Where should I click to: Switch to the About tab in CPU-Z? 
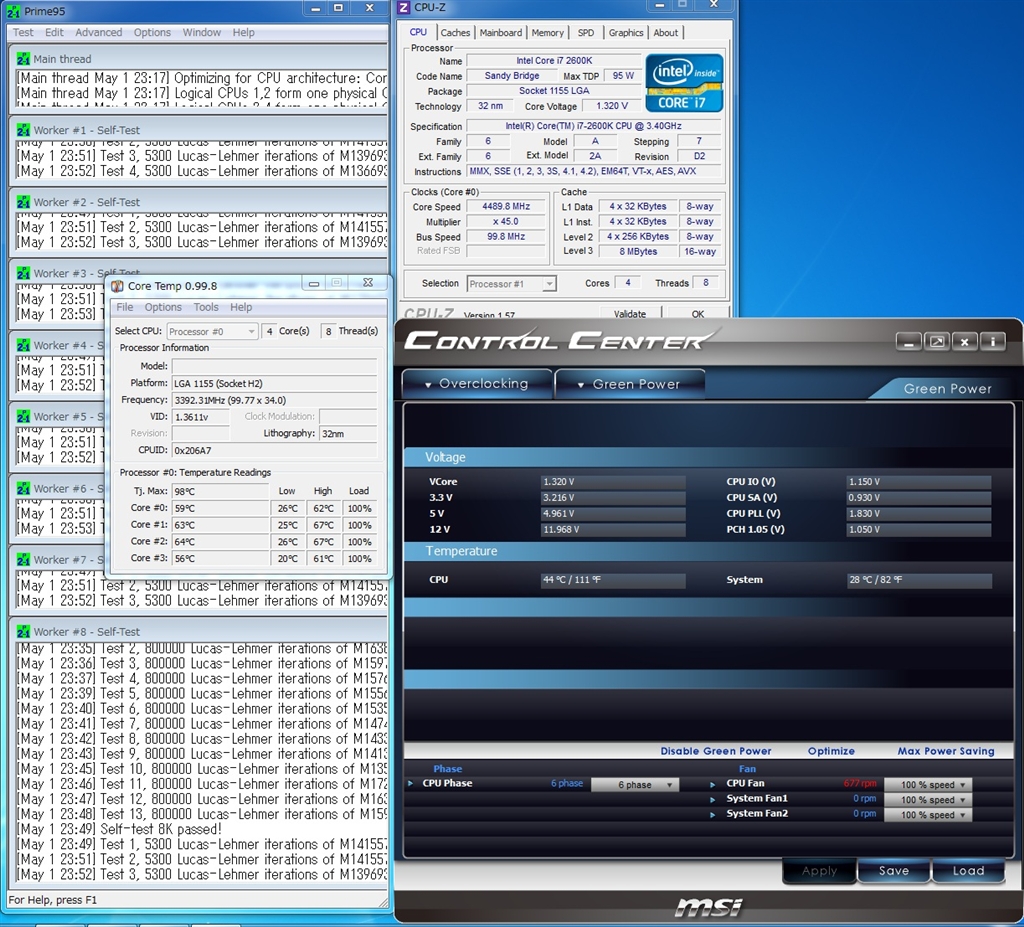click(x=665, y=33)
